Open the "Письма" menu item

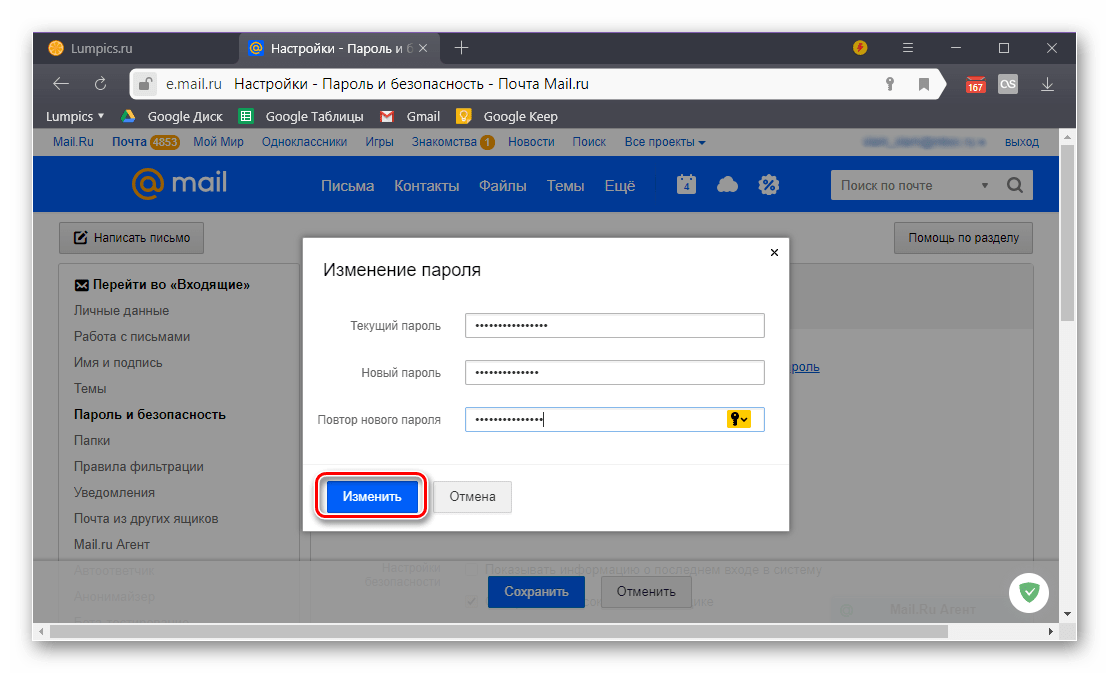pos(347,185)
